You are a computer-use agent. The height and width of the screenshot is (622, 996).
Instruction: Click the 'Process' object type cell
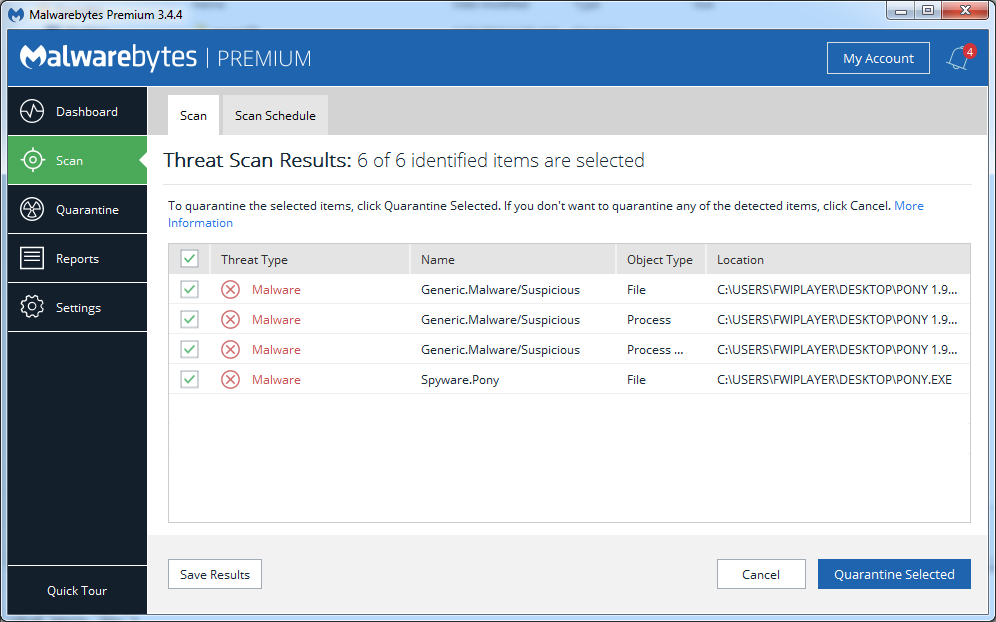[649, 320]
